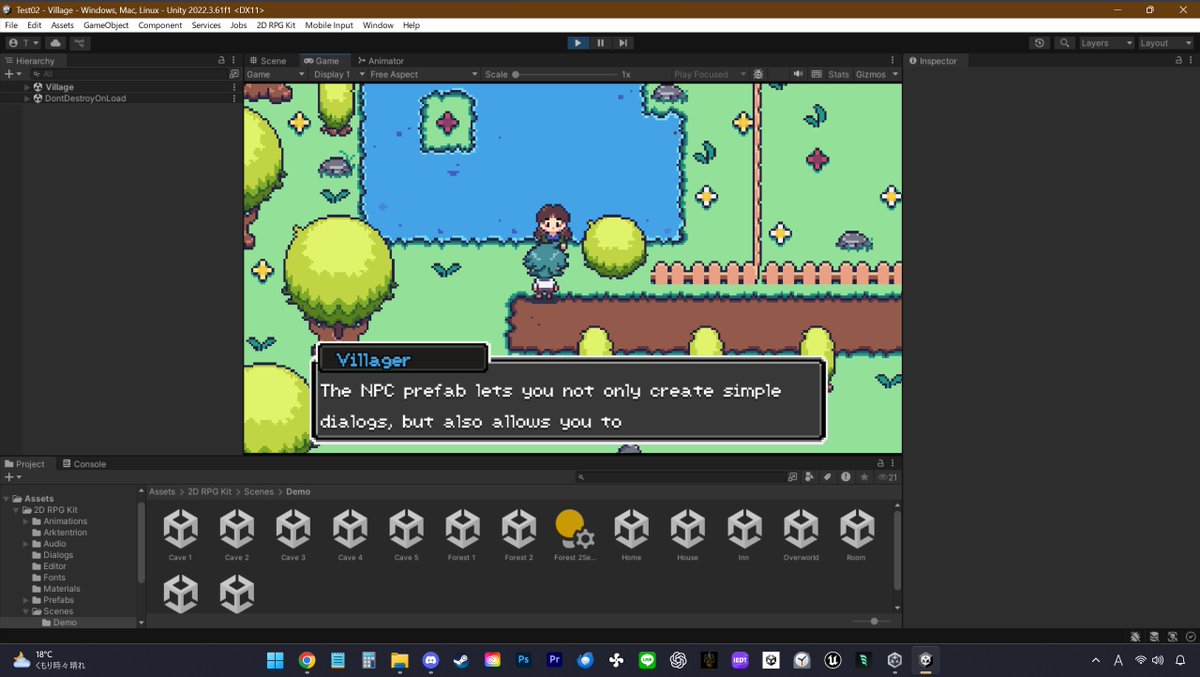The image size is (1200, 677).
Task: Open the Village scene options kebab menu
Action: 234,87
